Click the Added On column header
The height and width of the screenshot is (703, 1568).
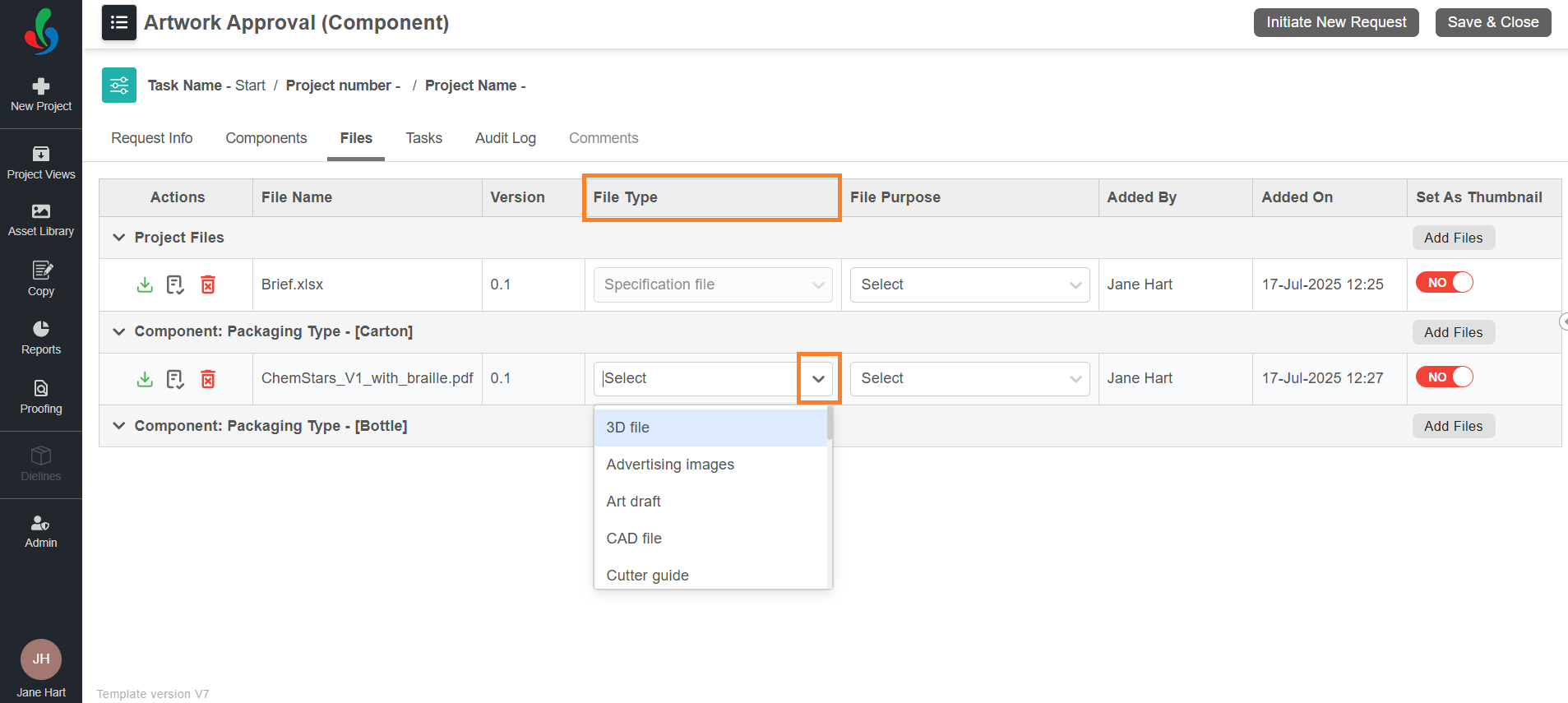pos(1330,197)
